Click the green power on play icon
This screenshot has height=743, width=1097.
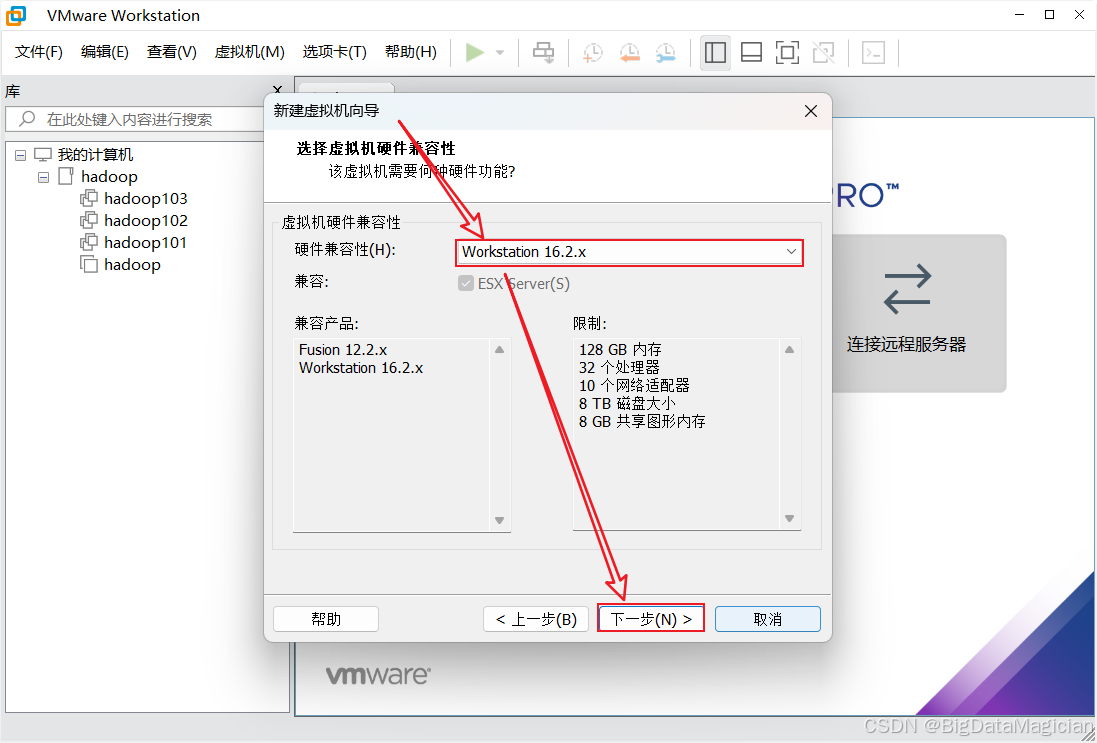(475, 52)
